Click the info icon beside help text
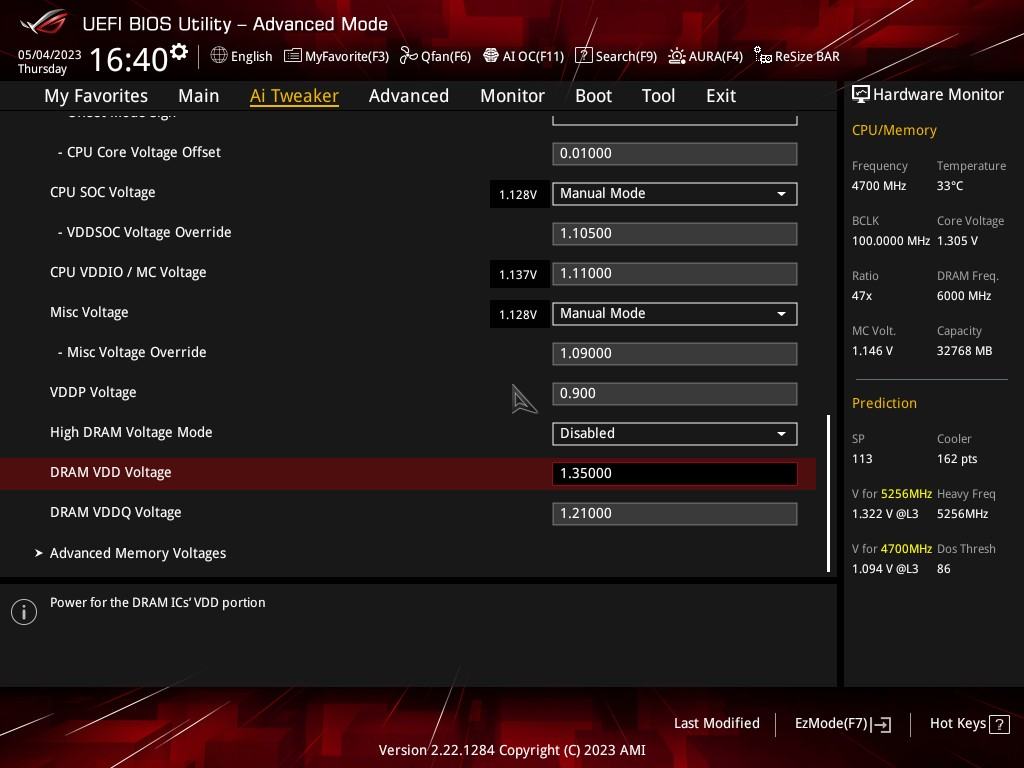This screenshot has width=1024, height=768. pos(24,612)
